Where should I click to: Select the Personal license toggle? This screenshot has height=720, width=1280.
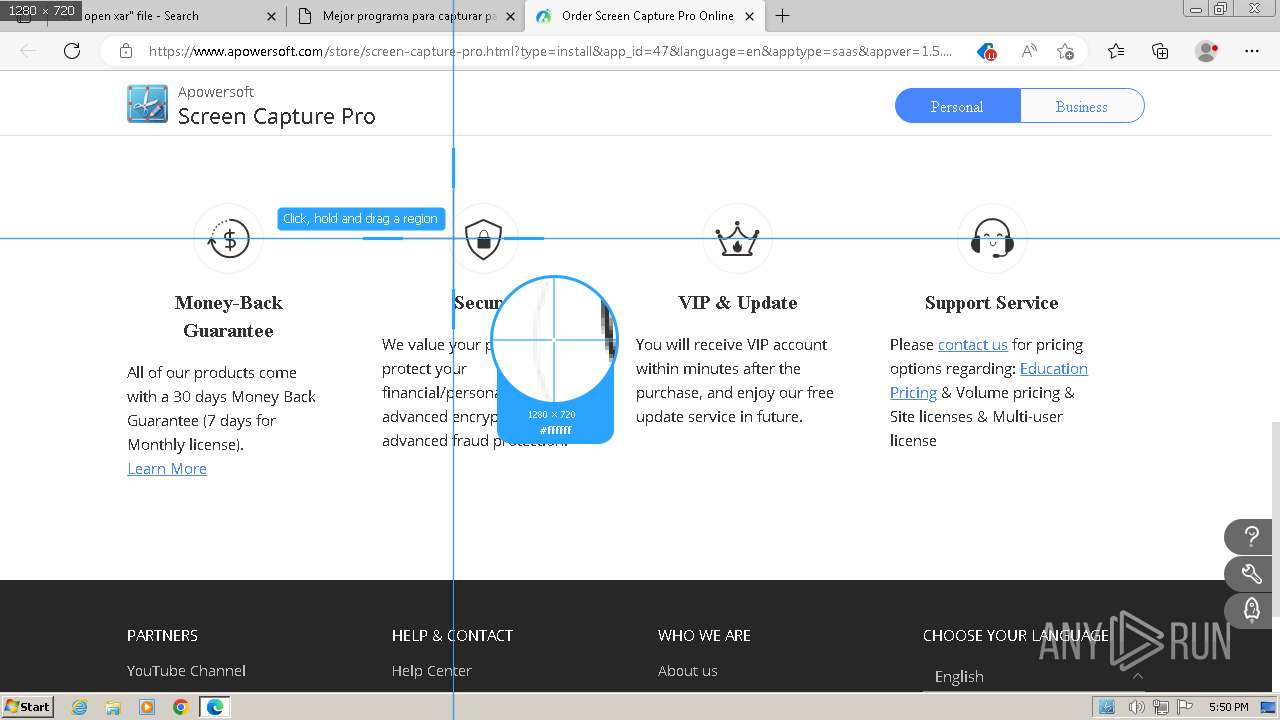tap(957, 106)
